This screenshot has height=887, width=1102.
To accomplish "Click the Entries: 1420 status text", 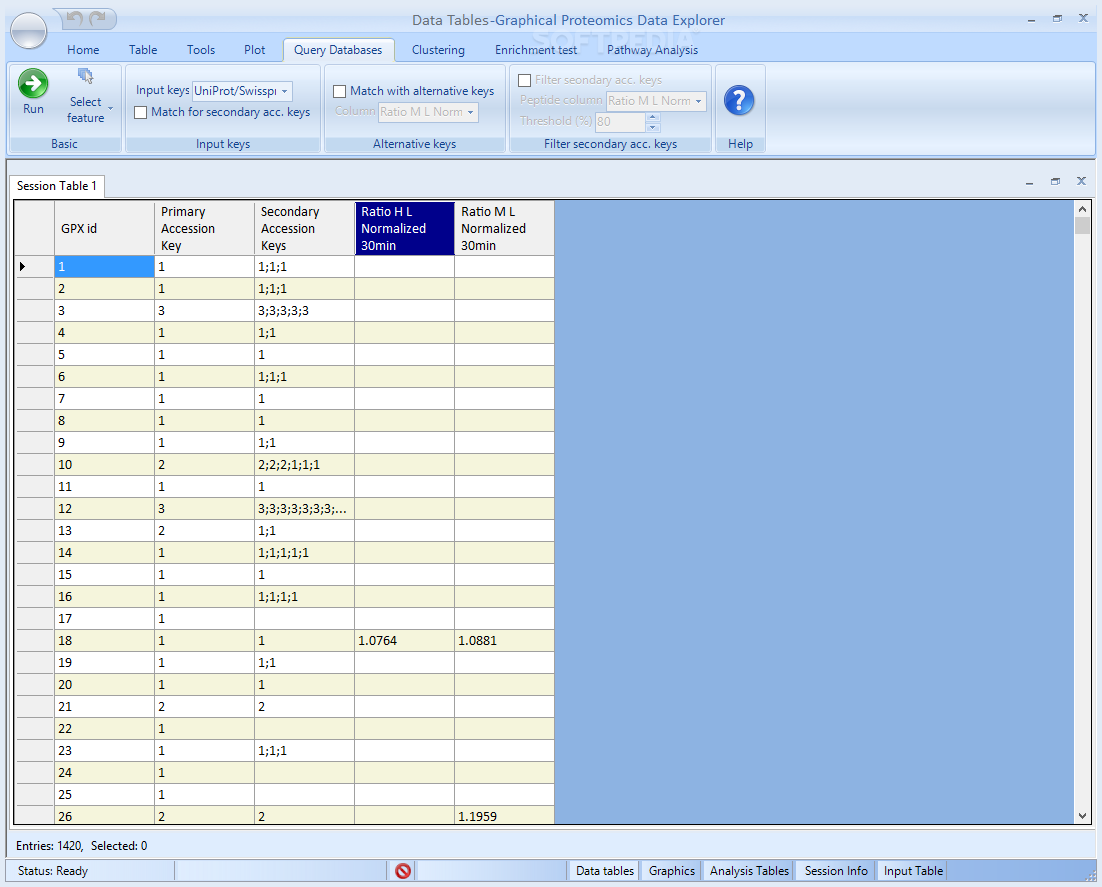I will pyautogui.click(x=49, y=846).
